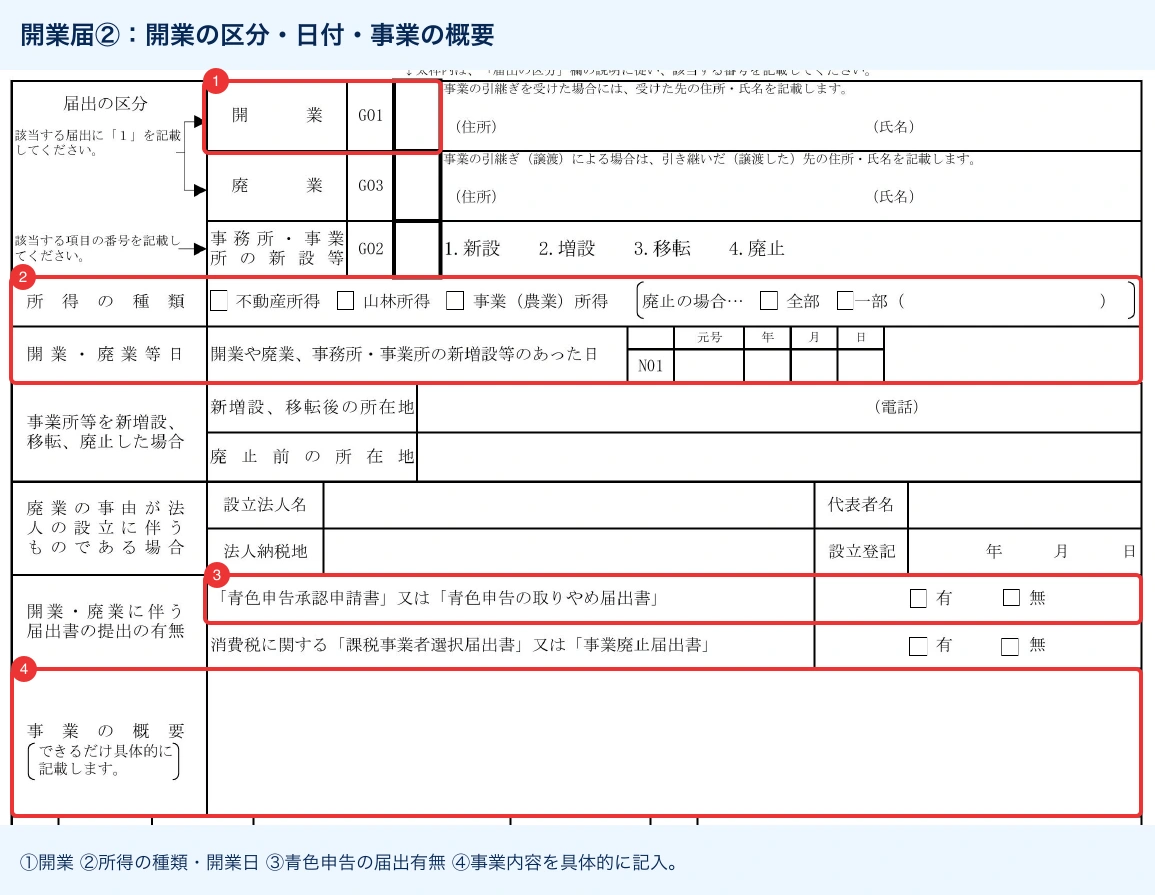Click the entry box next to G01 開業

click(x=418, y=116)
